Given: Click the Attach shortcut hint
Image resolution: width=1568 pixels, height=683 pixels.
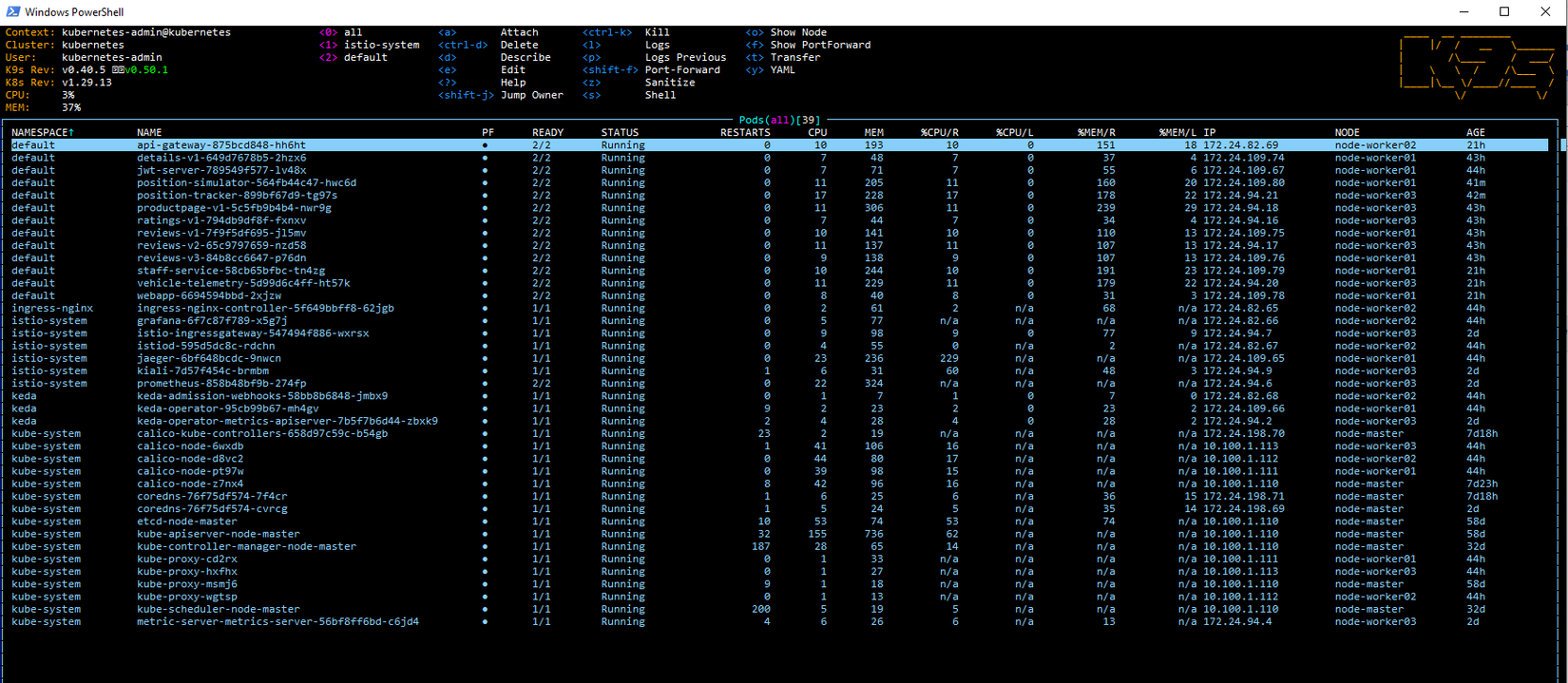Looking at the screenshot, I should (520, 32).
